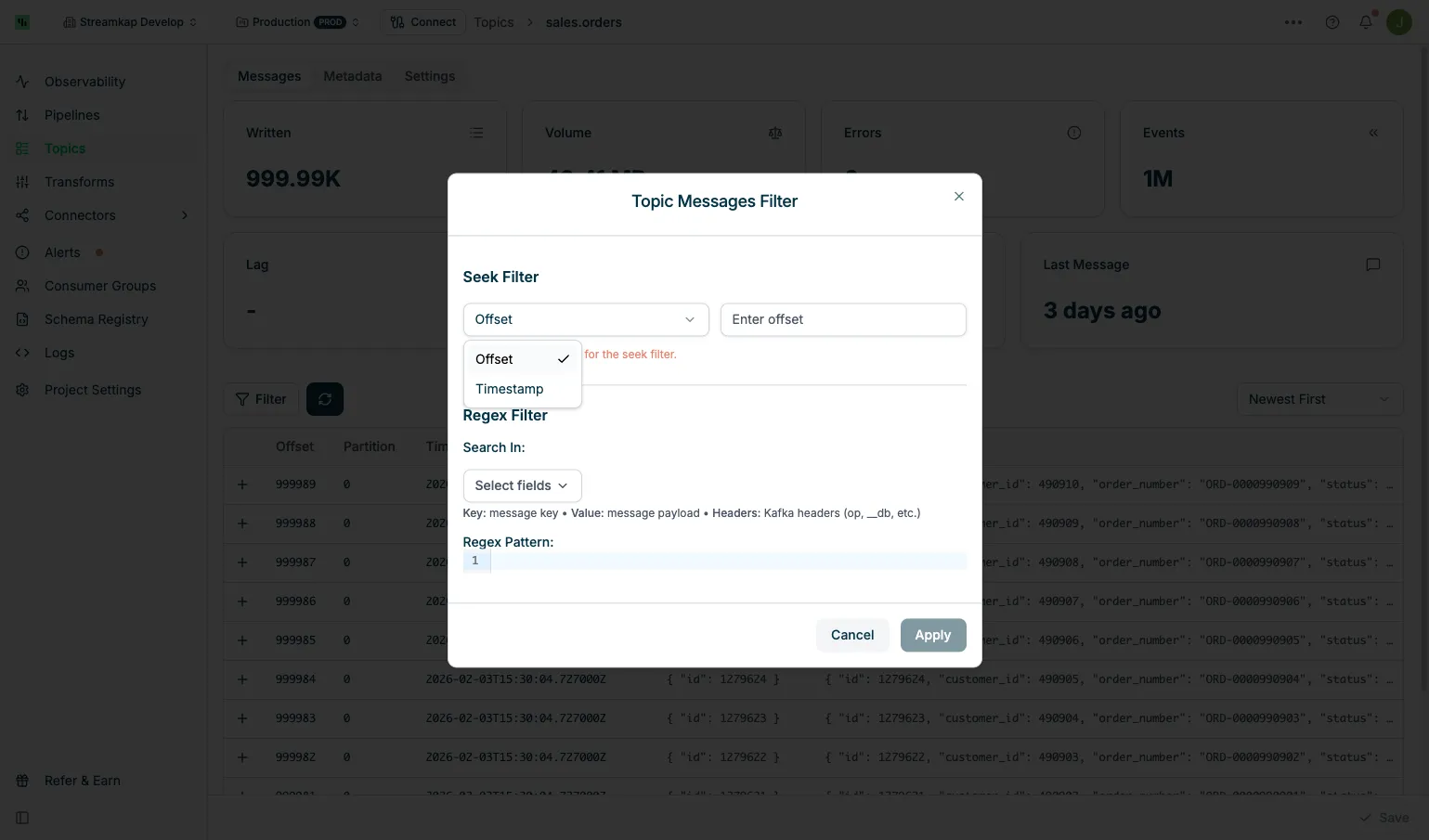
Task: Click the Connectors sidebar icon
Action: click(22, 215)
